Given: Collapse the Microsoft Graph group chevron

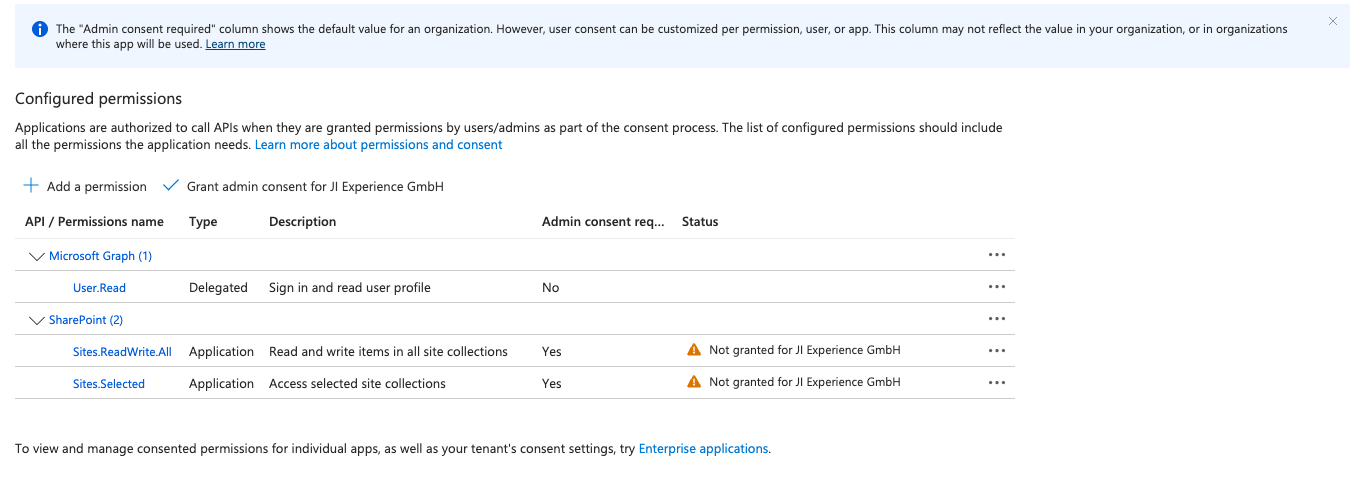Looking at the screenshot, I should coord(38,257).
